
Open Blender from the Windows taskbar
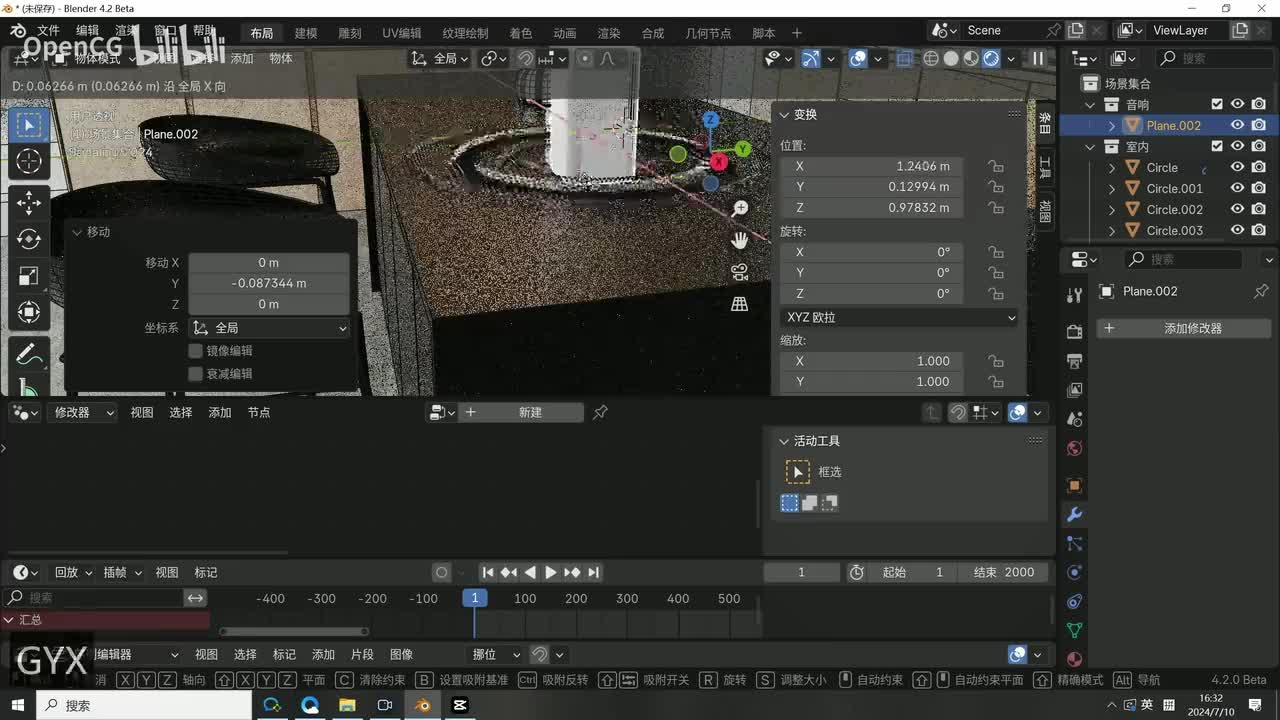pyautogui.click(x=423, y=705)
